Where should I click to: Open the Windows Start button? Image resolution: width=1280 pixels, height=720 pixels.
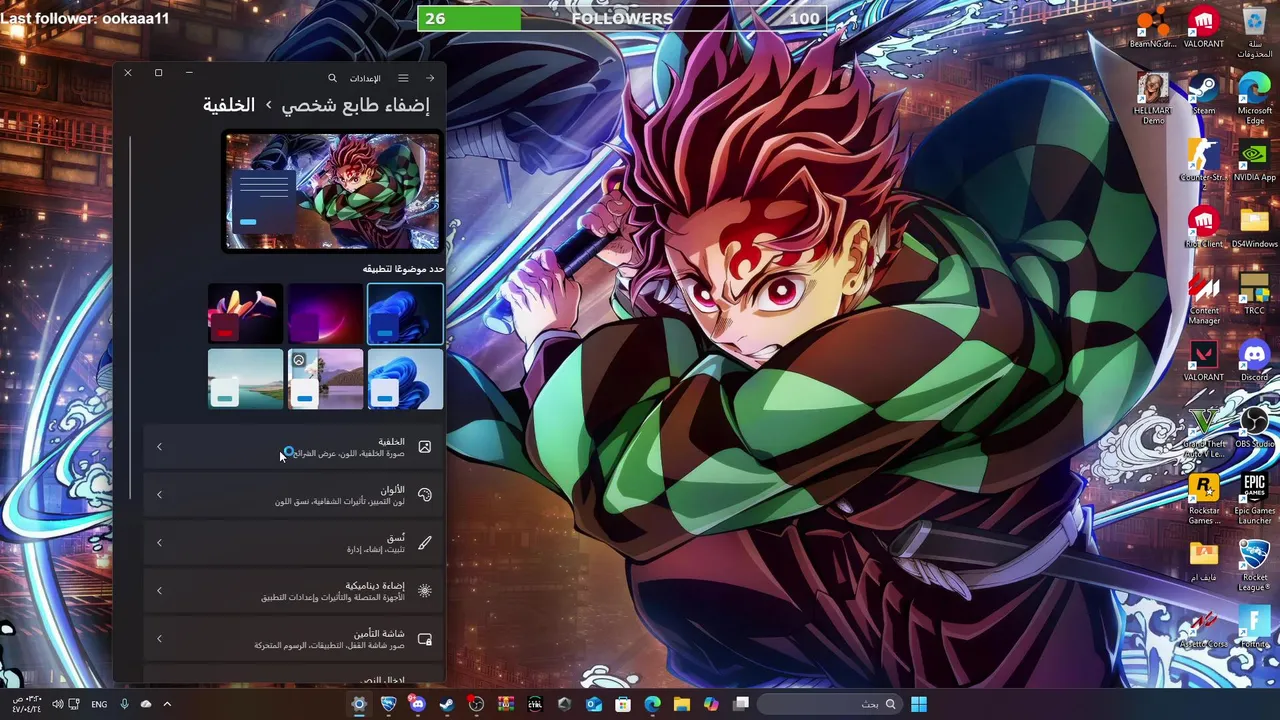pos(919,704)
